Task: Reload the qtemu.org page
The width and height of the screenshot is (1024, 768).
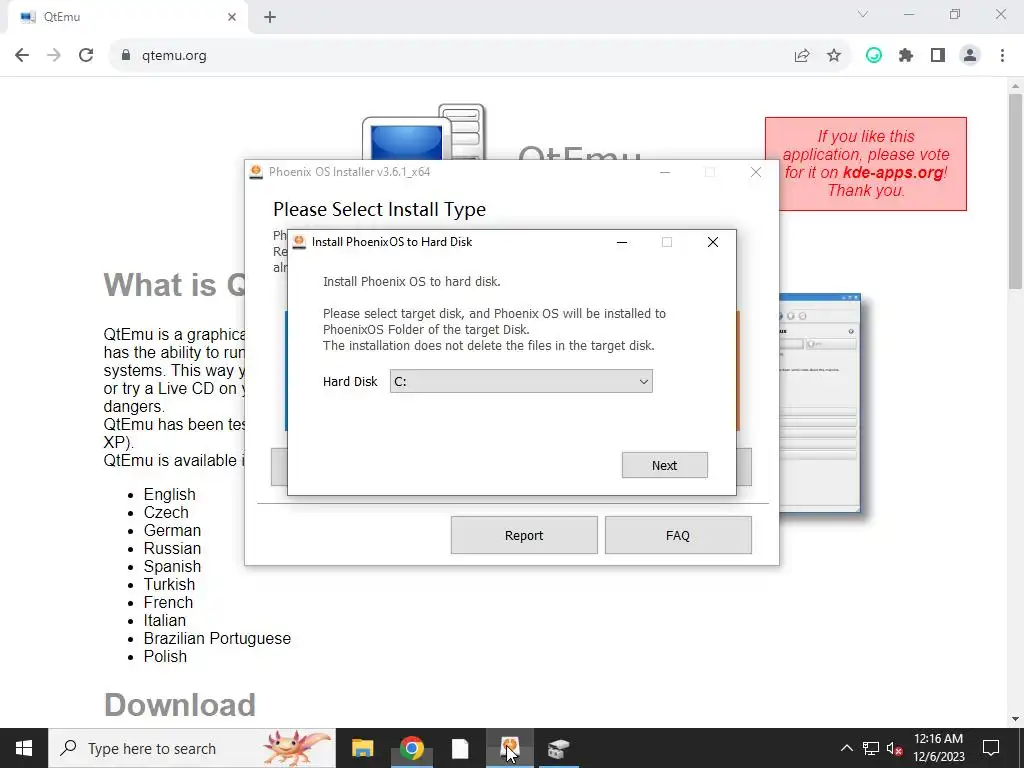Action: click(86, 56)
